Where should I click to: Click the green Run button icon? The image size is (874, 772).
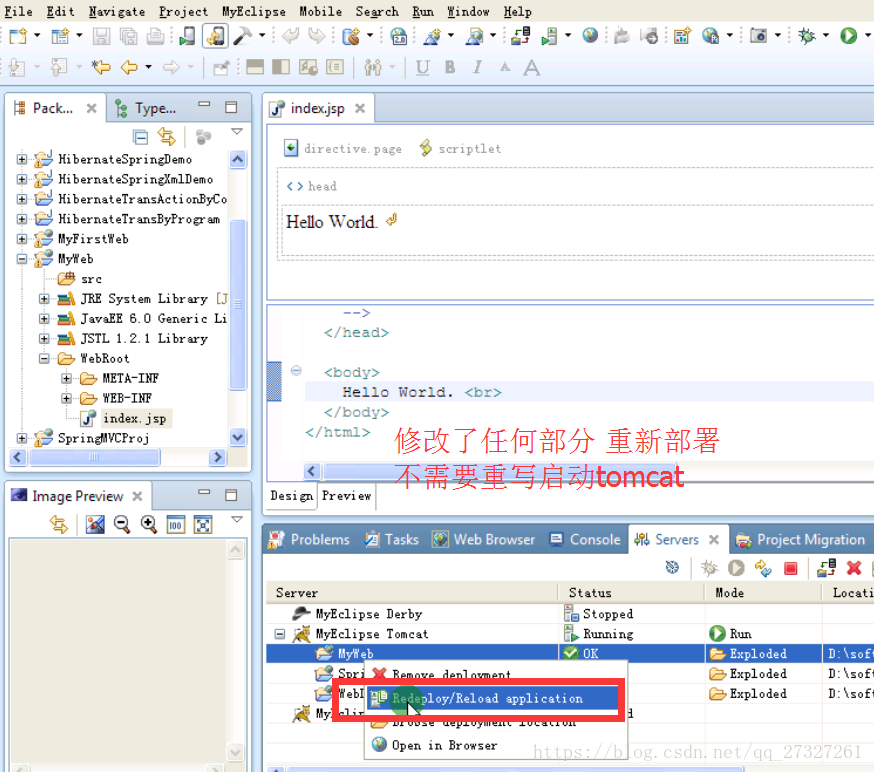pos(848,36)
